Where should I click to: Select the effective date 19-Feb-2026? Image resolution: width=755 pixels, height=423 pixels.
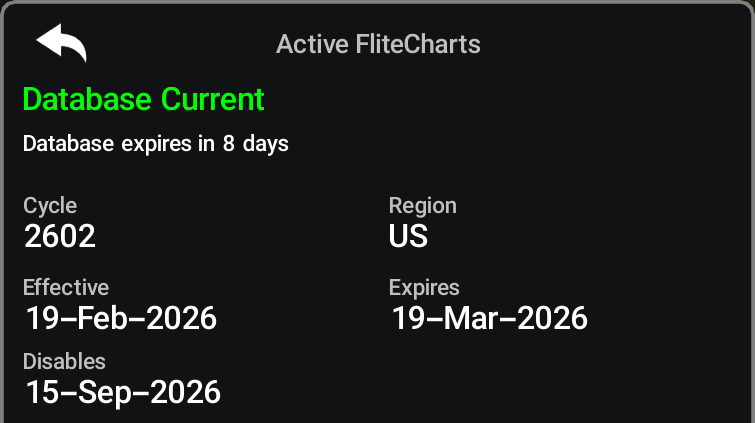pos(121,318)
